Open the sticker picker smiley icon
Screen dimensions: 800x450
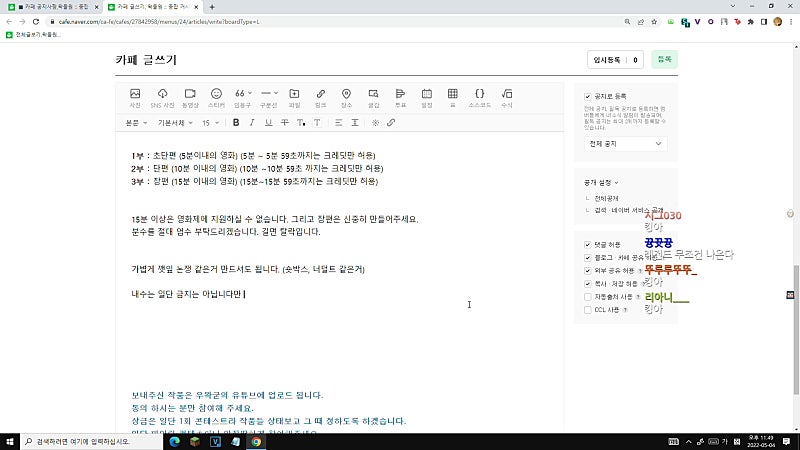[216, 97]
